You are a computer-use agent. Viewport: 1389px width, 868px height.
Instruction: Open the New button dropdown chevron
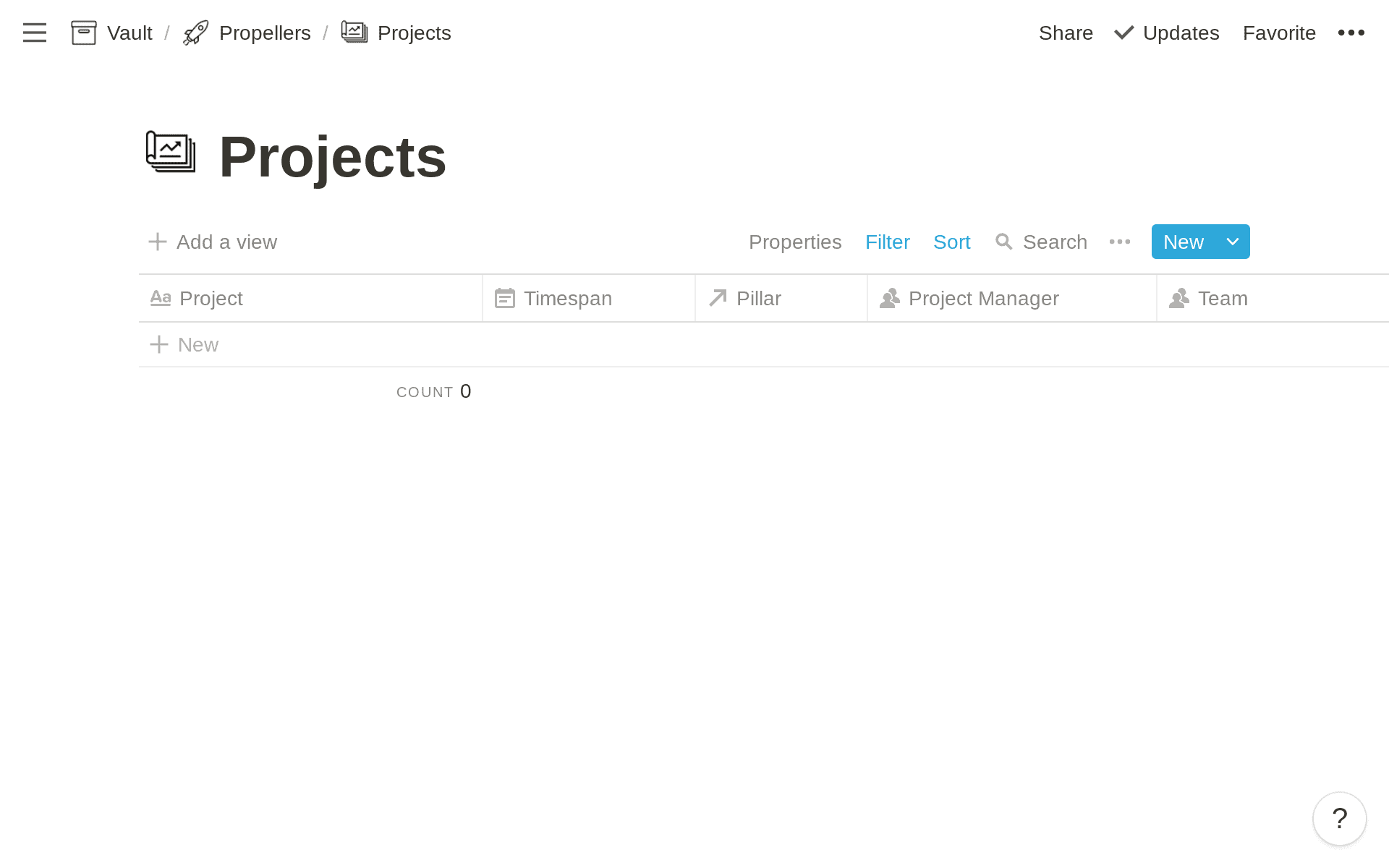(x=1231, y=242)
